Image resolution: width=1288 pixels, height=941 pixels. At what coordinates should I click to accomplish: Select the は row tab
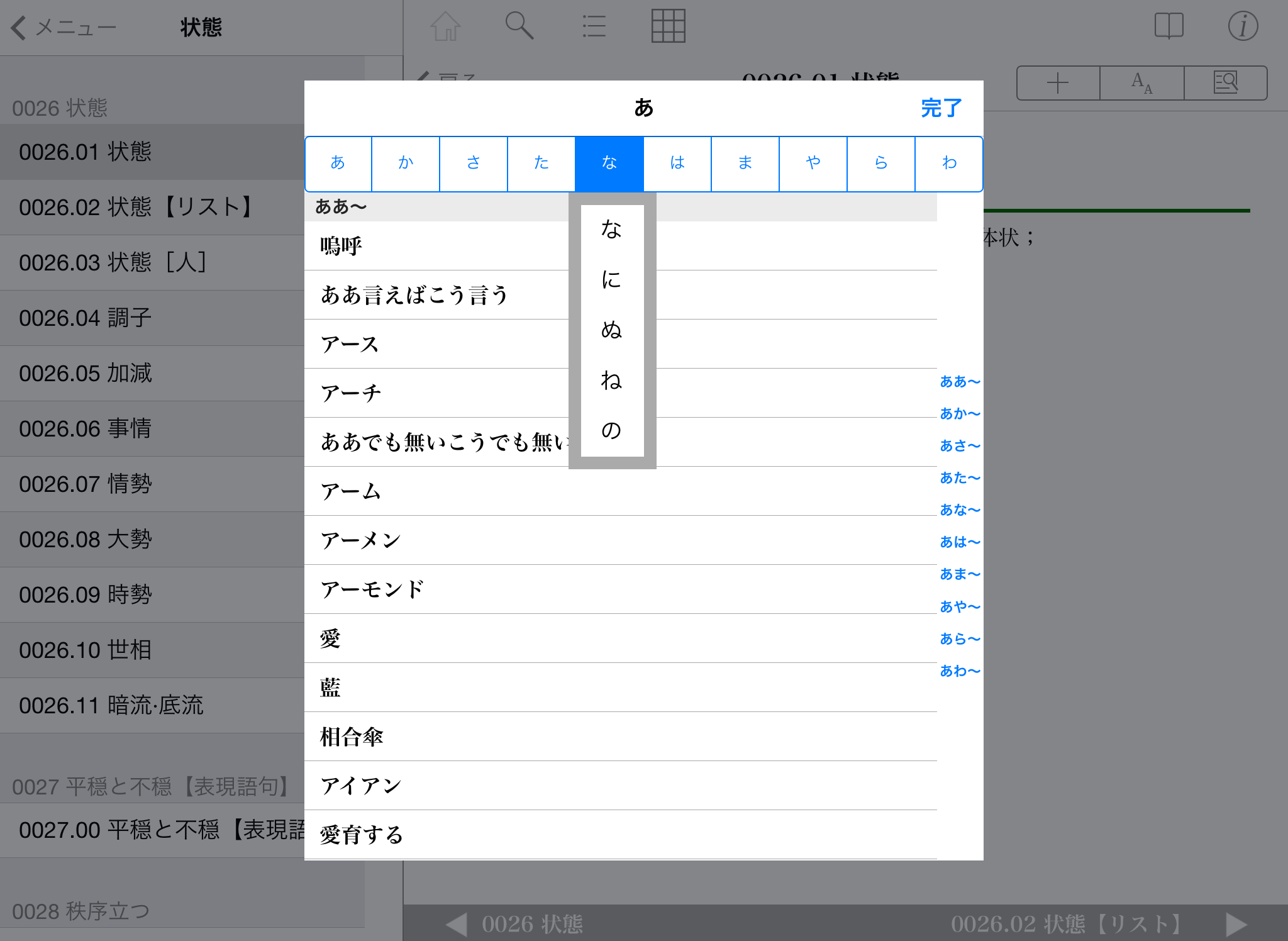tap(677, 163)
